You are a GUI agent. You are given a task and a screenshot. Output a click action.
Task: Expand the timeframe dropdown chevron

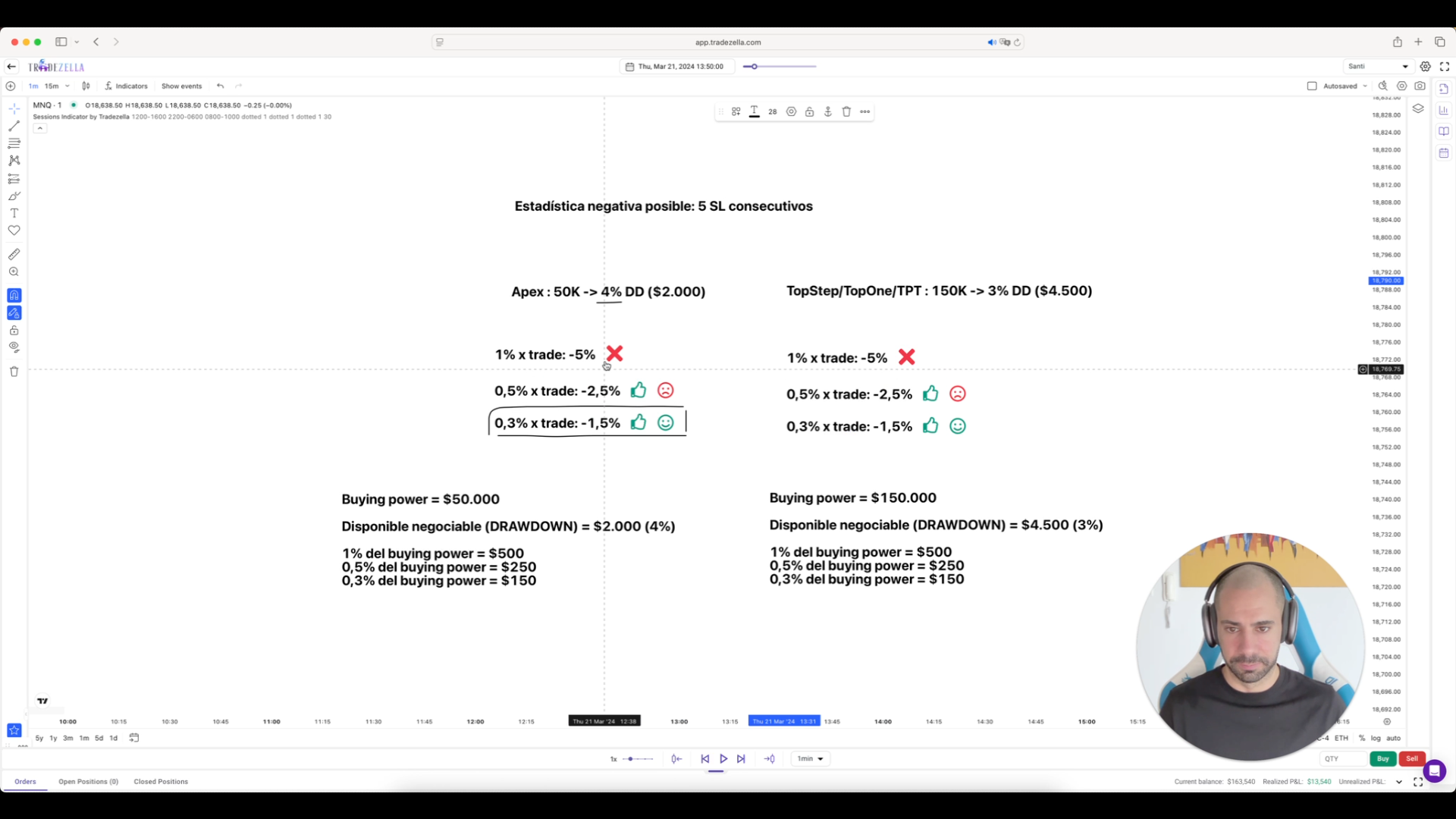67,86
